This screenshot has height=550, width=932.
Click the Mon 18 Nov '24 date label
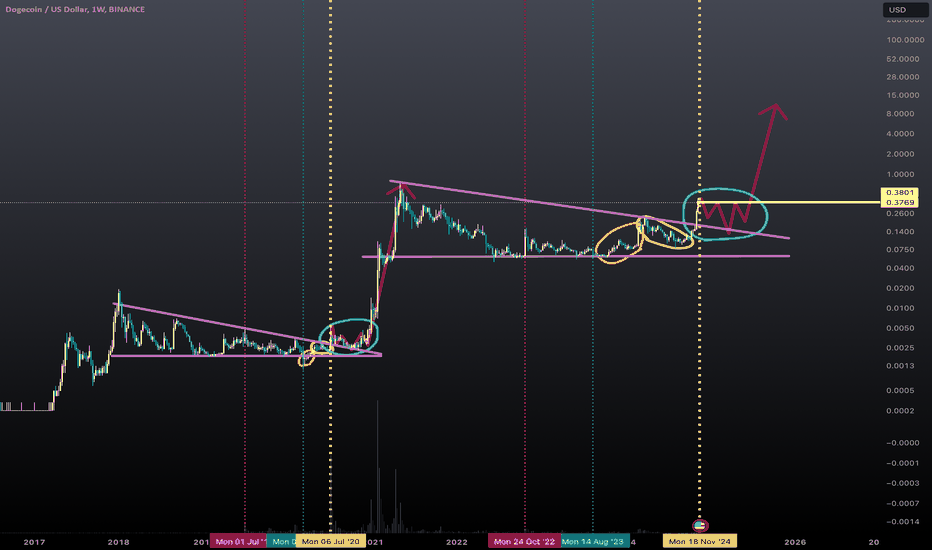[700, 541]
